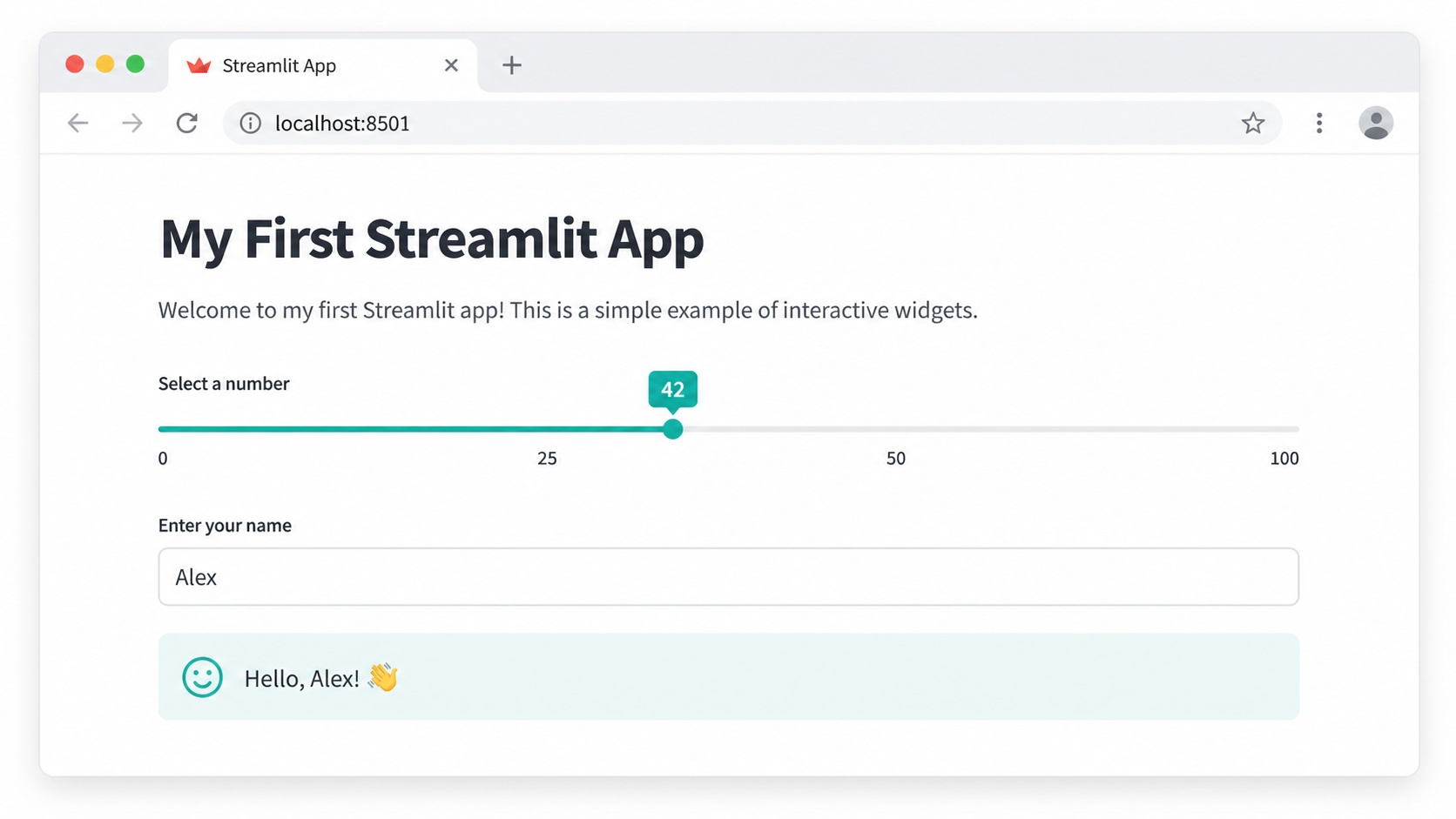Click the 'Enter your name' label
Screen dimensions: 1456x819
225,526
